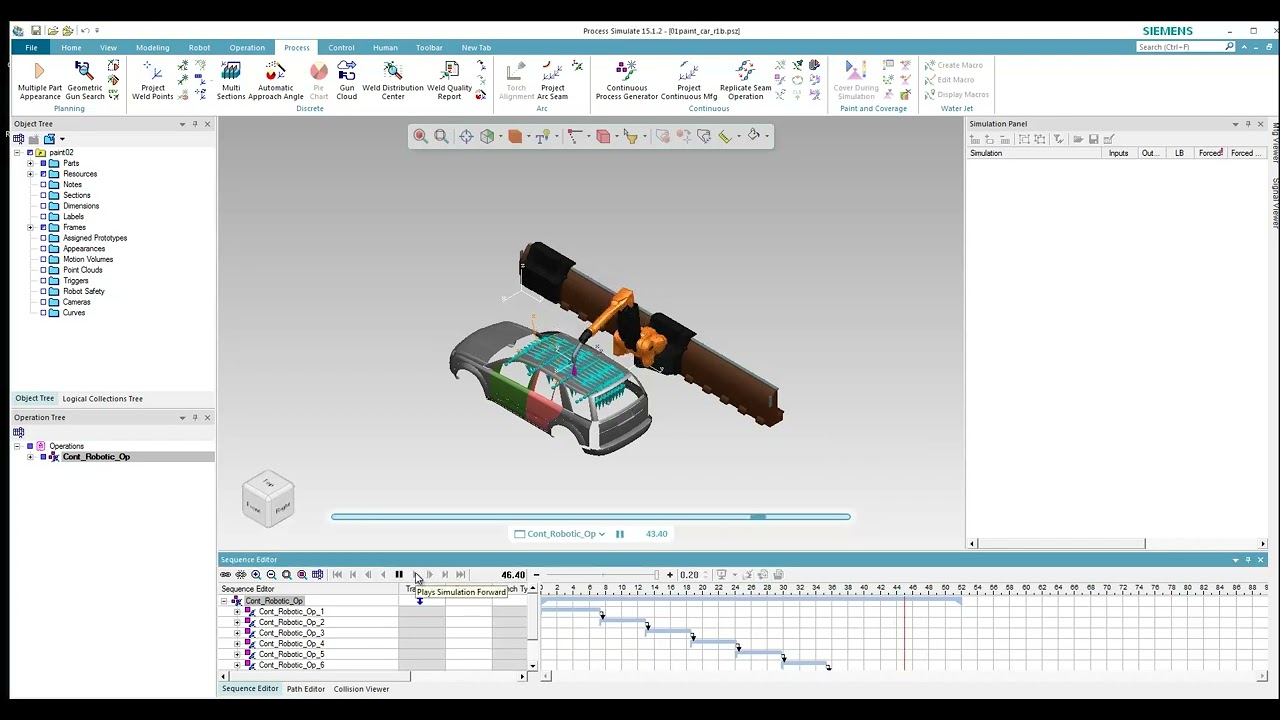Open Automatic Approach Angle tool

[276, 80]
